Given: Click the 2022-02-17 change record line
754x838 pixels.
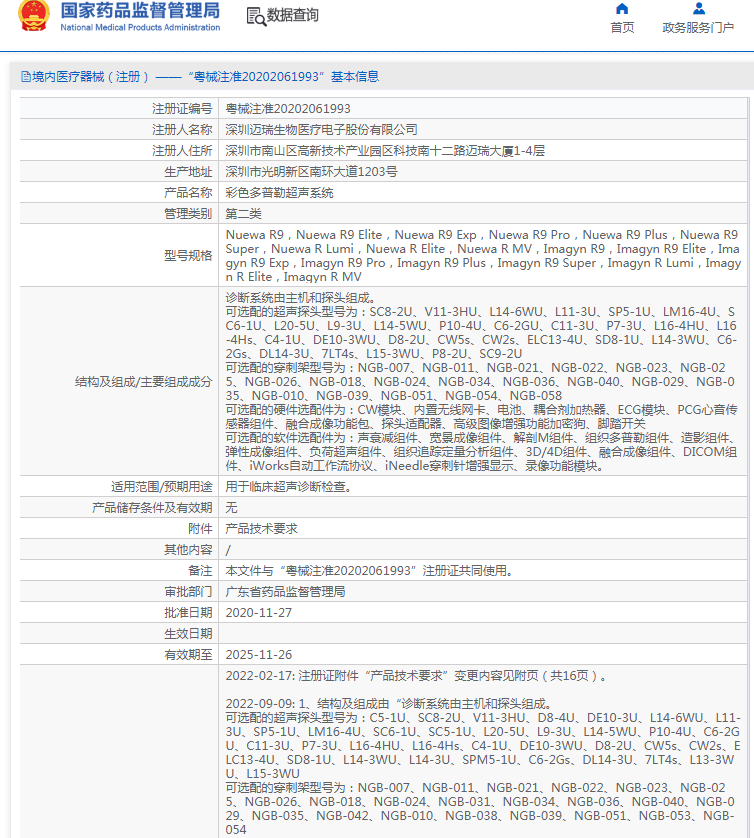Looking at the screenshot, I should click(417, 676).
